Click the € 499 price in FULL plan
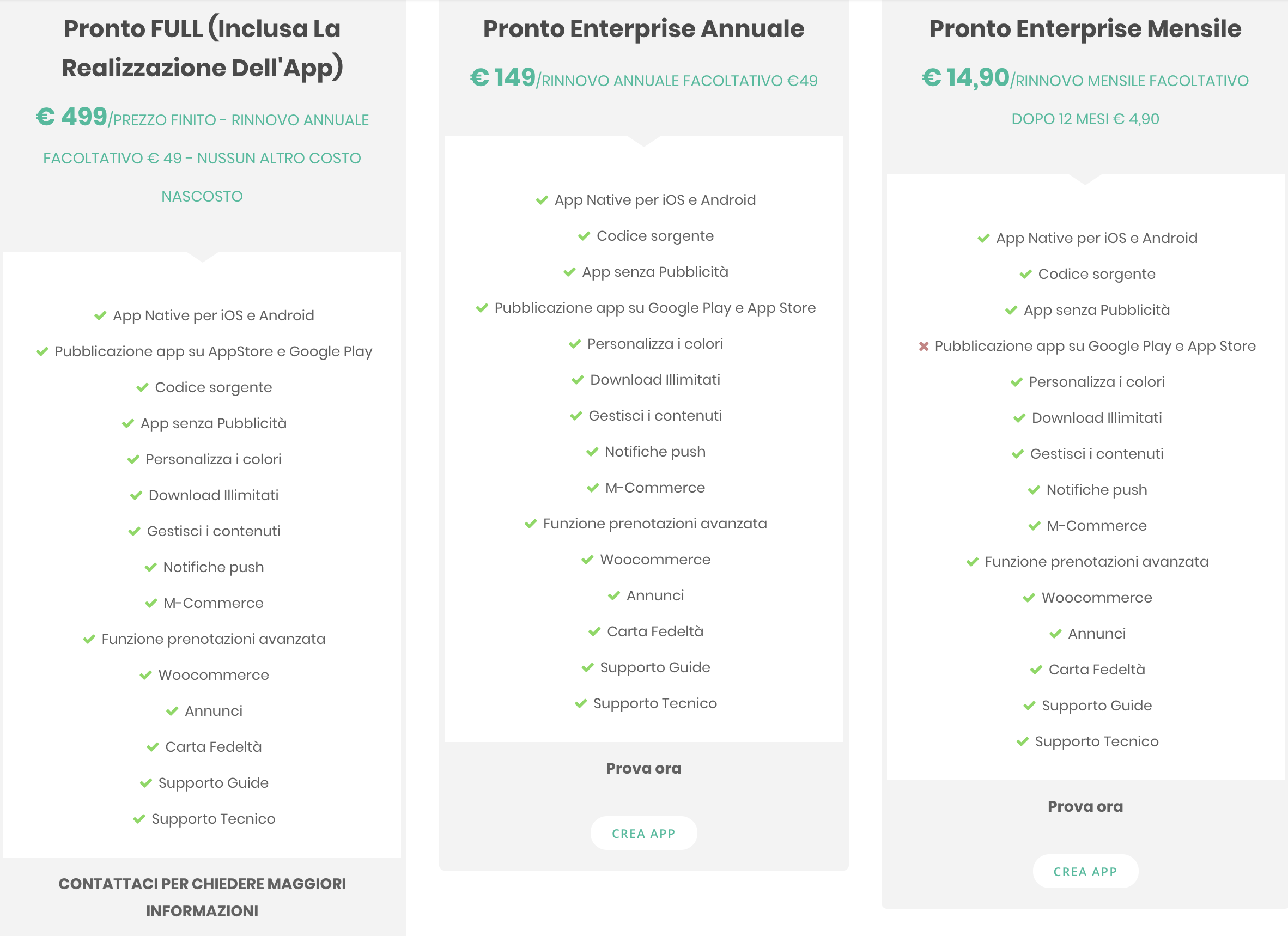This screenshot has width=1288, height=936. (71, 117)
